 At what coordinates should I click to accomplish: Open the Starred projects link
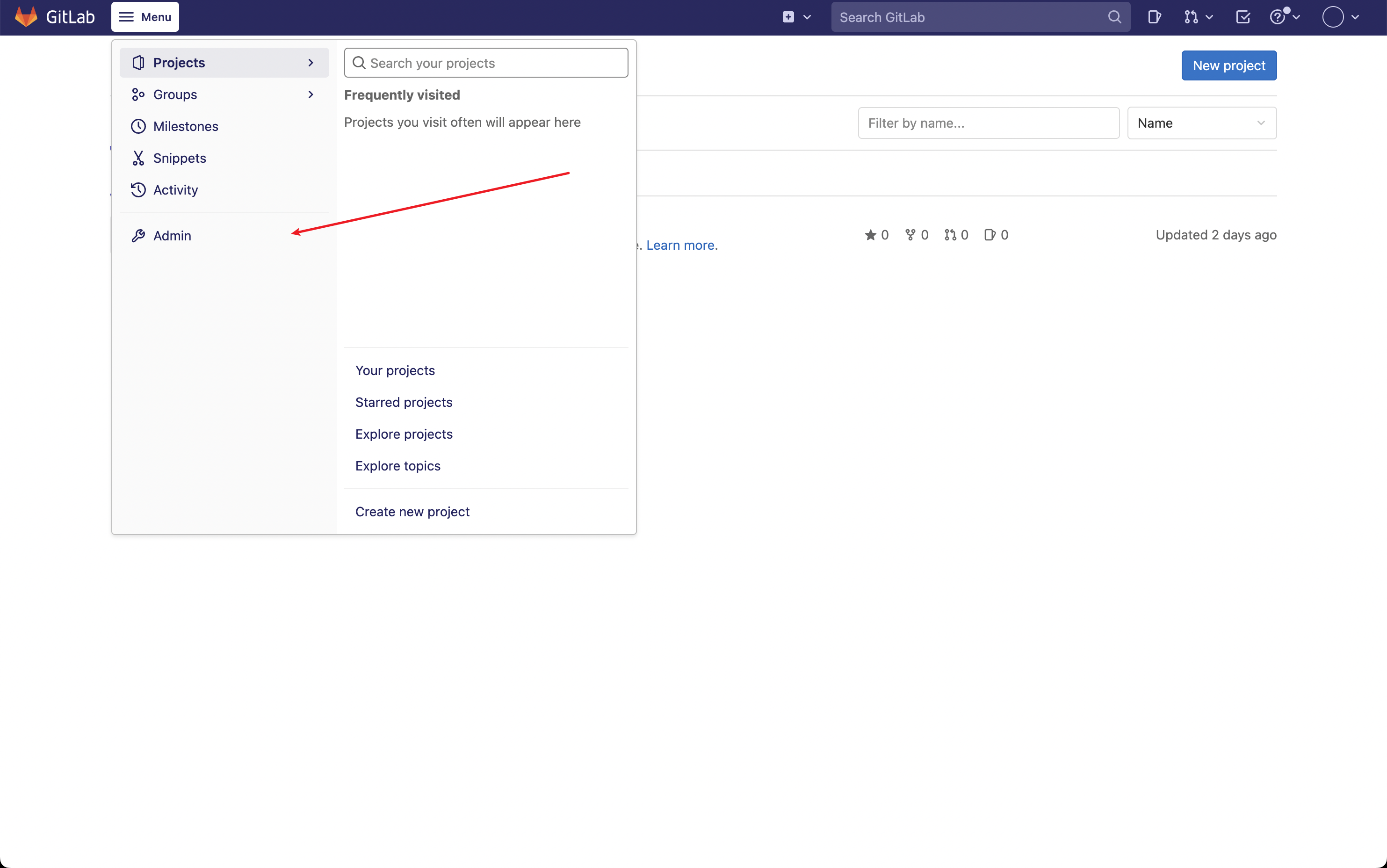(404, 402)
